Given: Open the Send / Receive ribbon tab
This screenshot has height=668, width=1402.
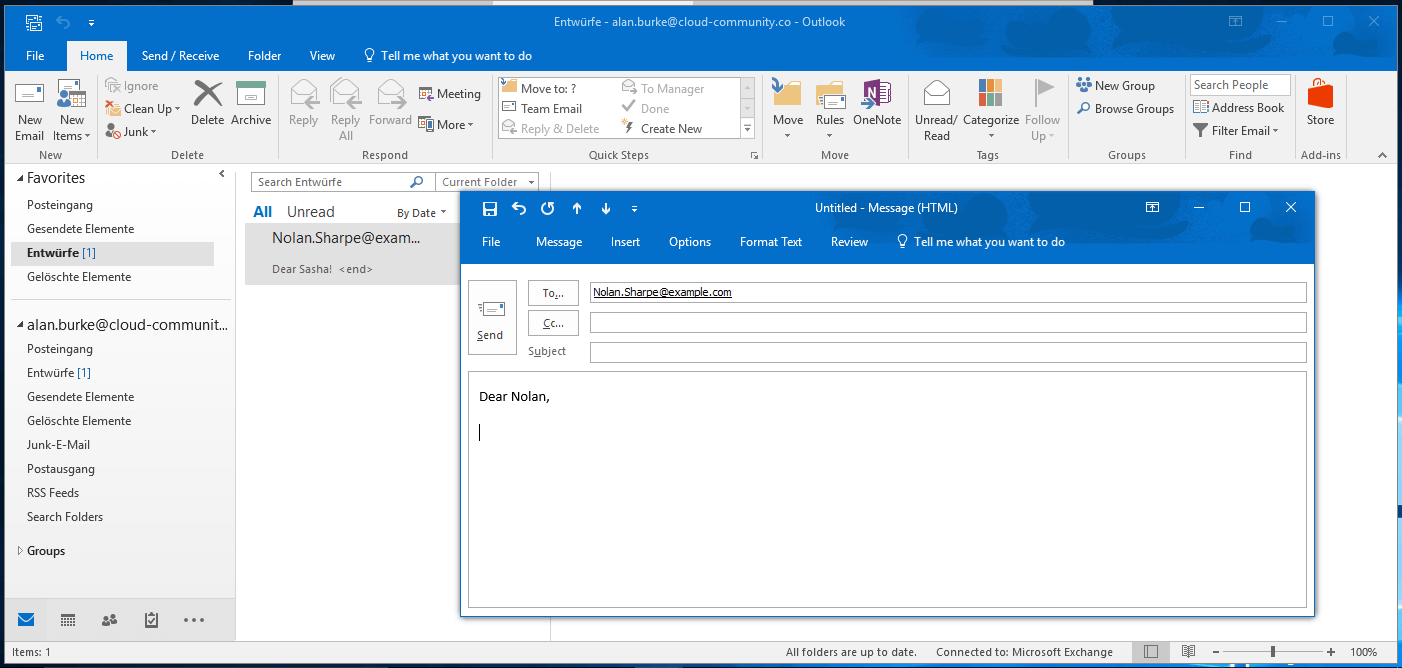Looking at the screenshot, I should tap(180, 55).
